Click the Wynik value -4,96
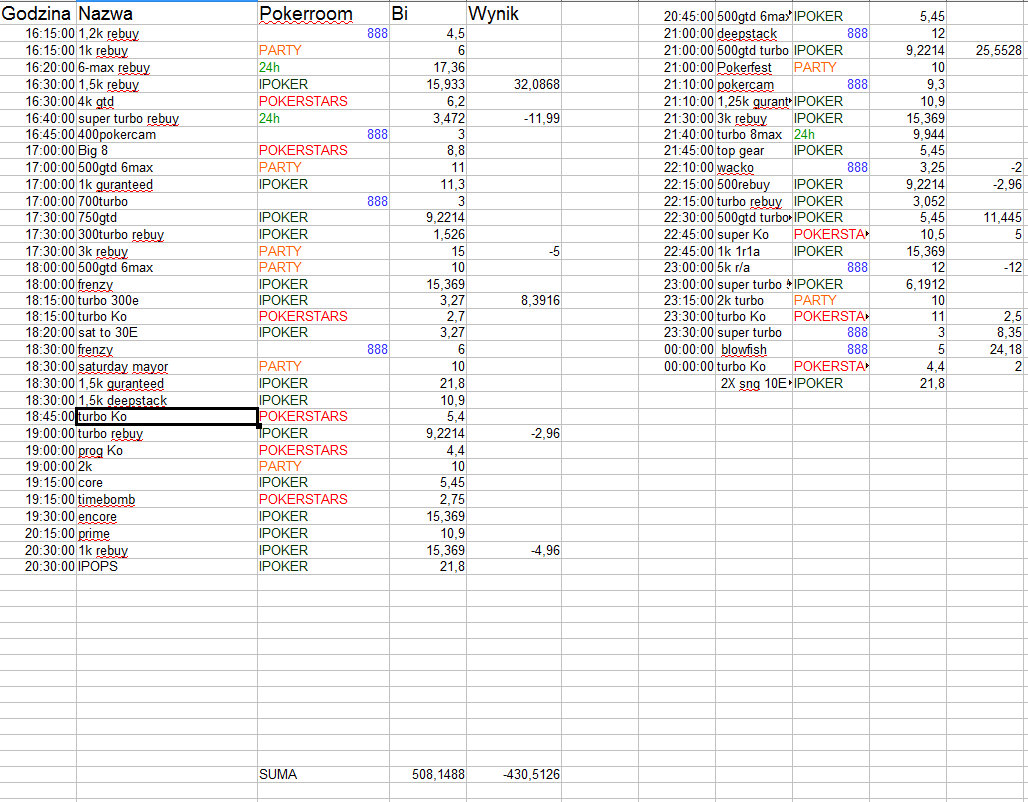This screenshot has width=1028, height=802. pos(514,551)
